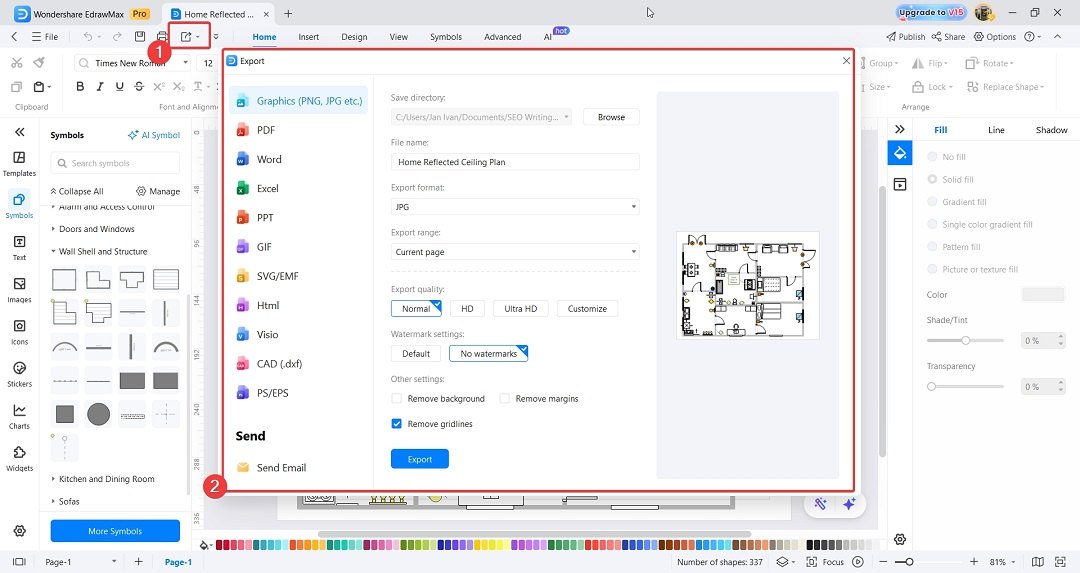
Task: Apply Bold text formatting
Action: (80, 86)
